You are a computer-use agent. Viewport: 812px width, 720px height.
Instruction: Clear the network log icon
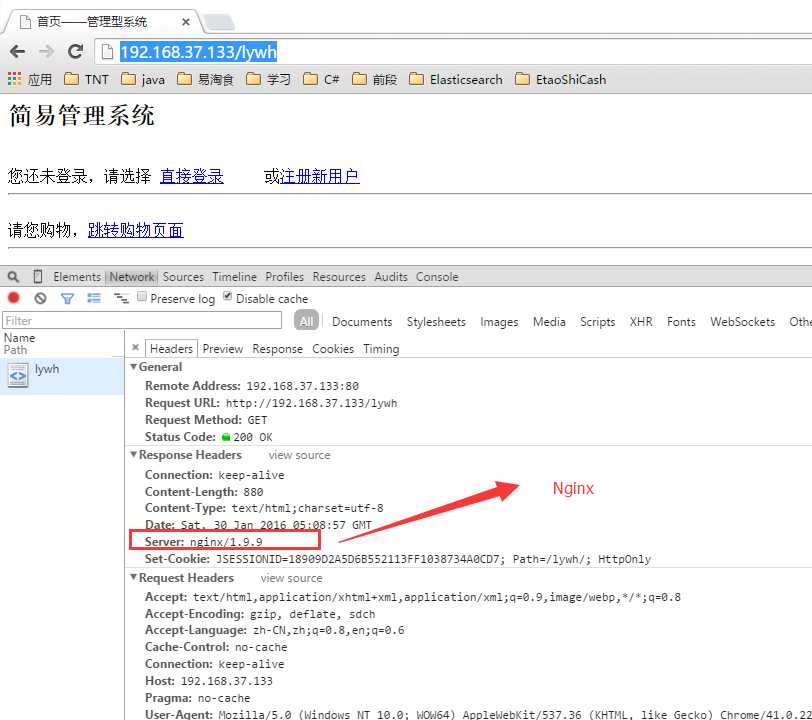click(x=40, y=298)
